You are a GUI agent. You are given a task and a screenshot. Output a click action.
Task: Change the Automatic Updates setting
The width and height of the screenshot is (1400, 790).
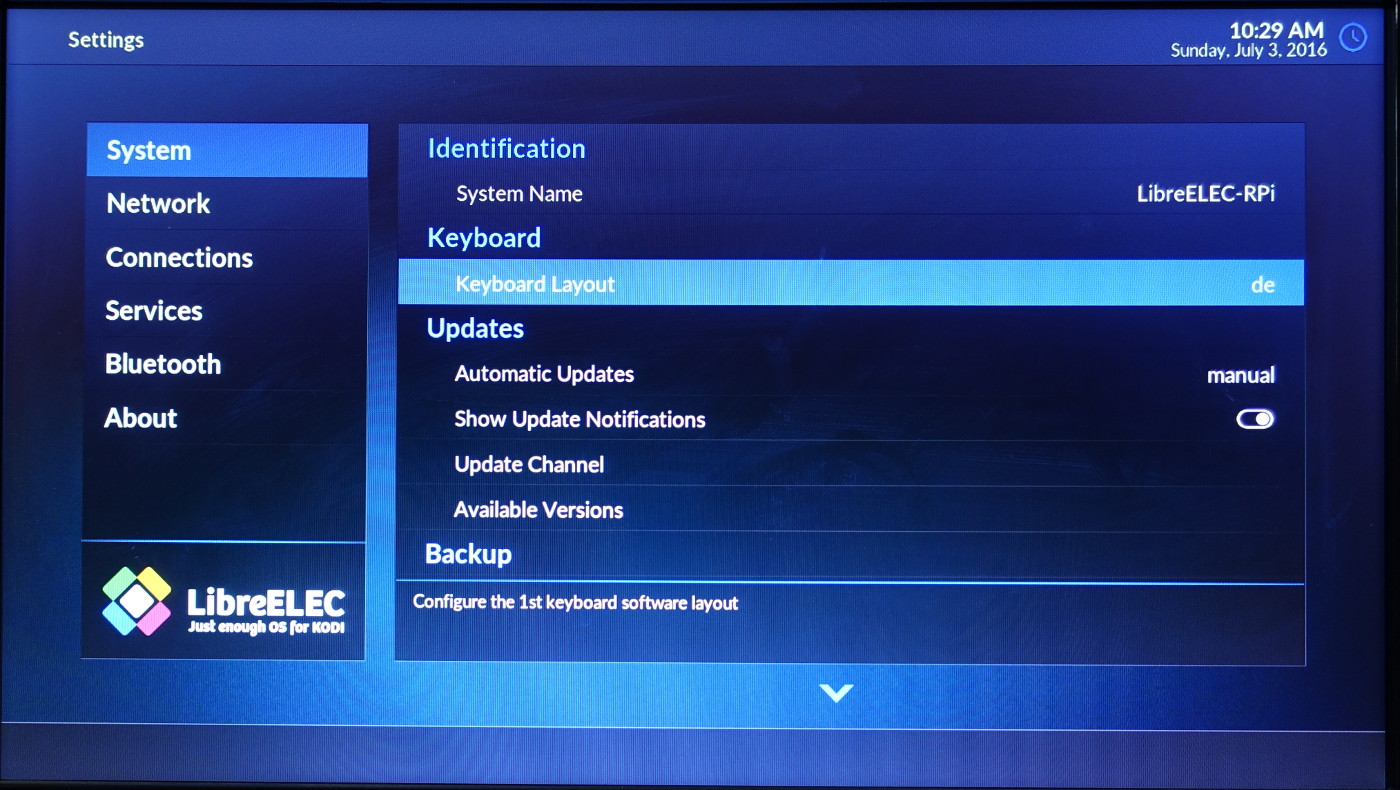pyautogui.click(x=851, y=374)
